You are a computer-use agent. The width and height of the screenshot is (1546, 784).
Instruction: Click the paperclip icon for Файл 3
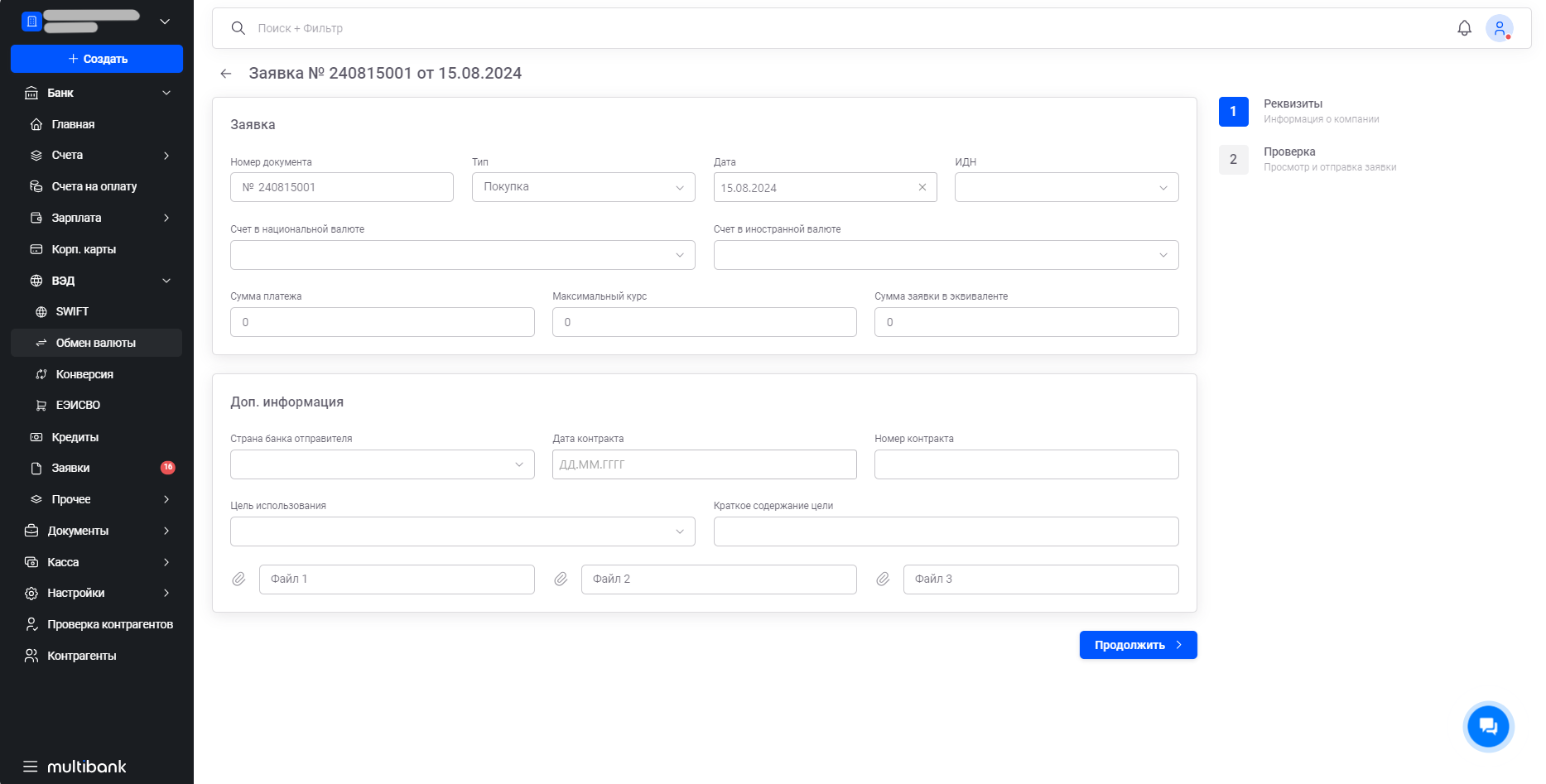(x=883, y=580)
